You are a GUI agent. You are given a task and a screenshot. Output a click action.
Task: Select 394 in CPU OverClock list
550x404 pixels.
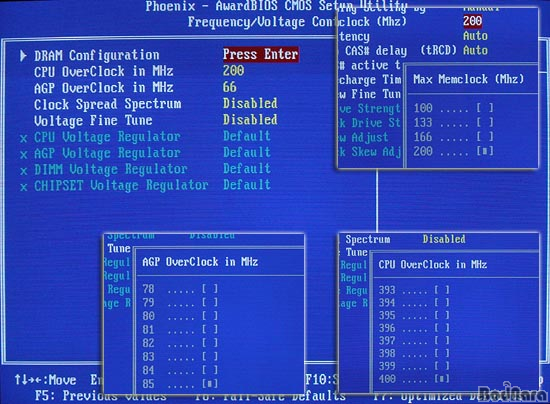[x=414, y=303]
